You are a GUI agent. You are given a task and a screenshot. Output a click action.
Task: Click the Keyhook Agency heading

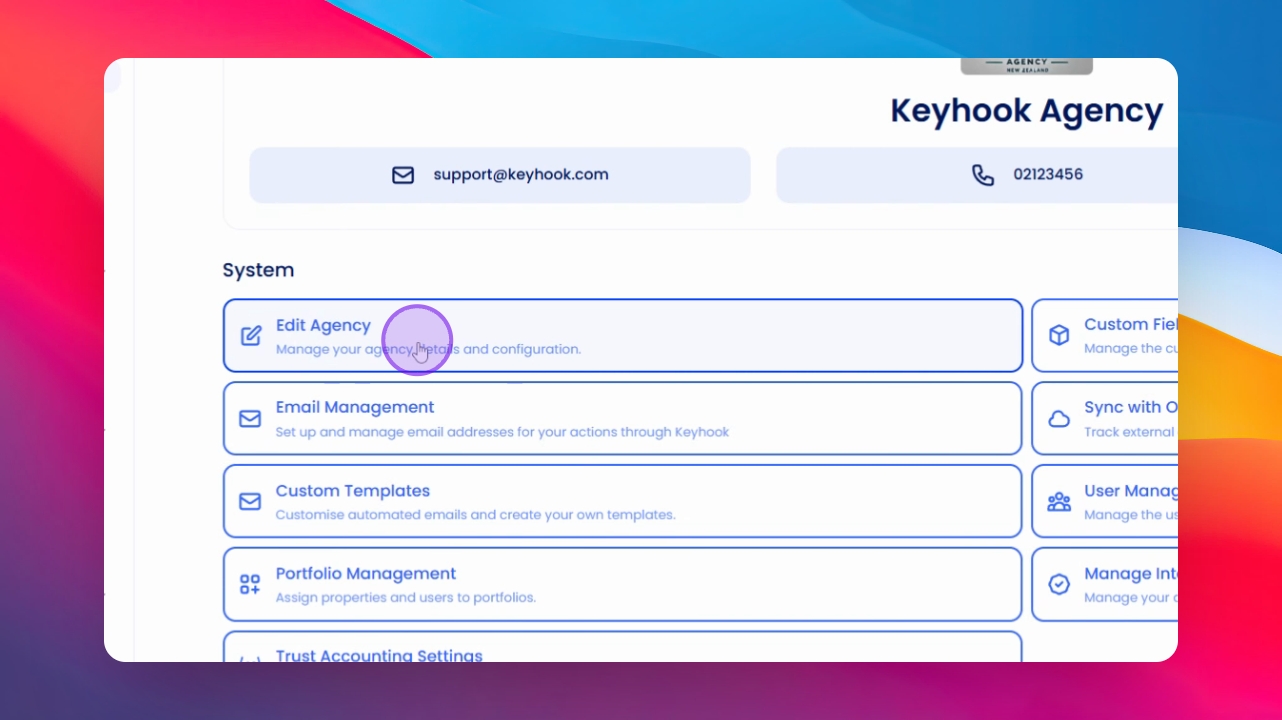tap(1027, 111)
